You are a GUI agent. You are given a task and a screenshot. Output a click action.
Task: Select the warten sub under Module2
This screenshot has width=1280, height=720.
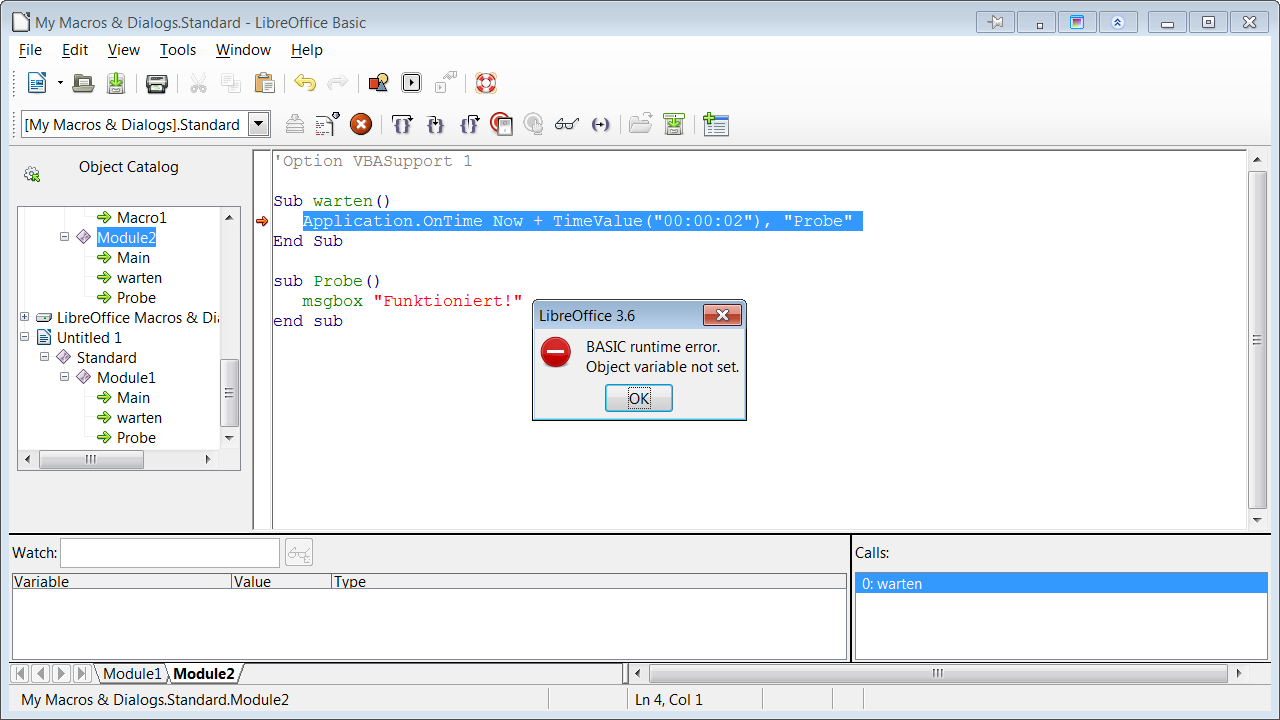tap(139, 277)
